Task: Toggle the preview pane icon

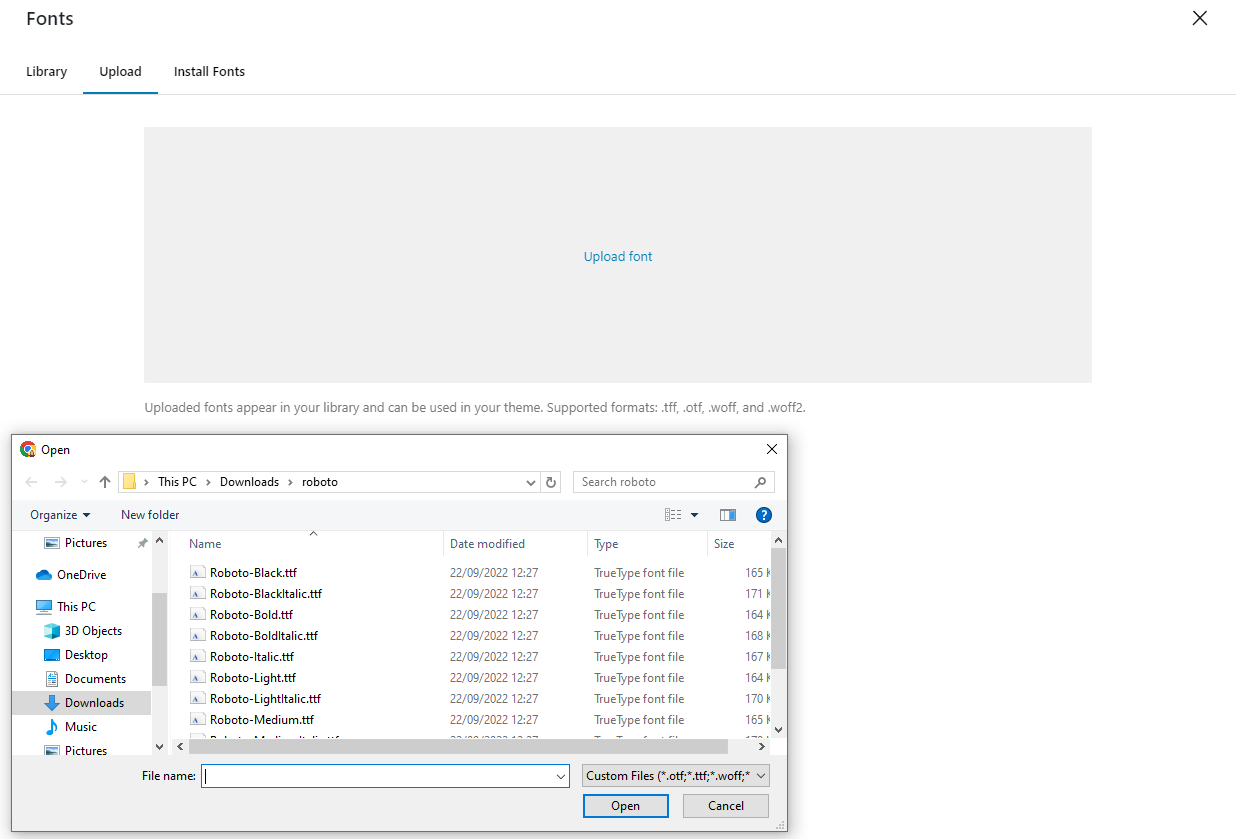Action: [728, 515]
